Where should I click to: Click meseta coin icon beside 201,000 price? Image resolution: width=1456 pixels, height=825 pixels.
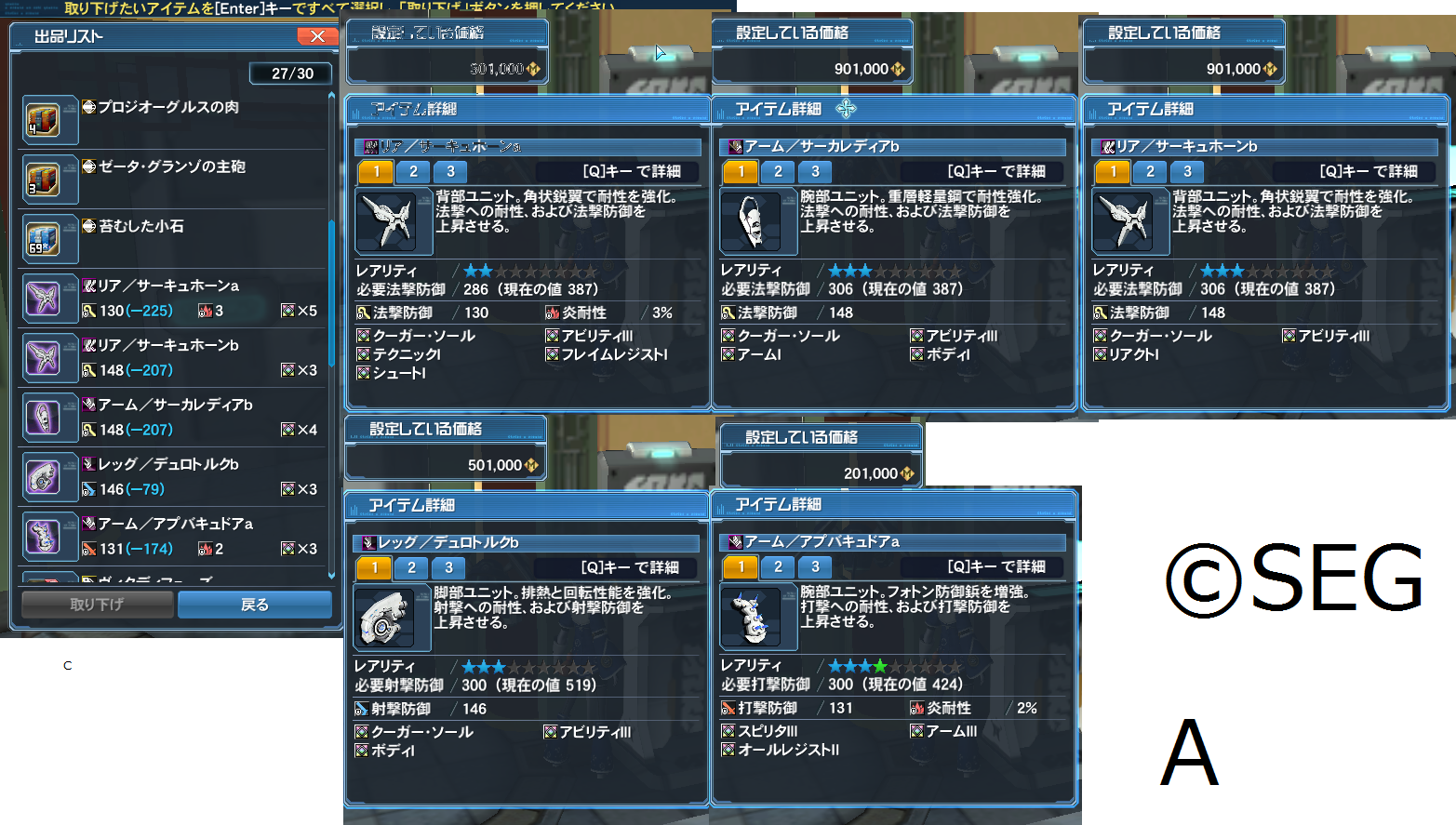pos(907,473)
